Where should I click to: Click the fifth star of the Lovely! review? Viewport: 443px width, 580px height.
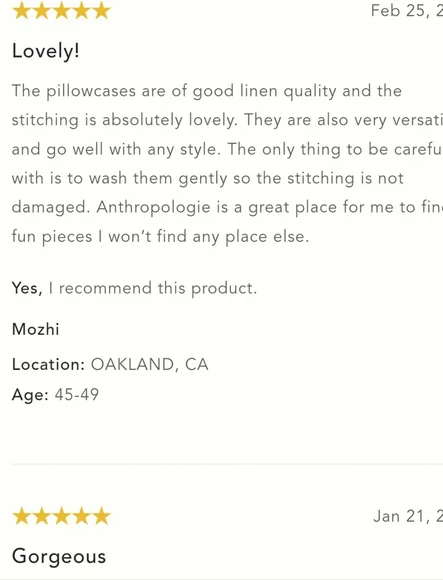[101, 10]
